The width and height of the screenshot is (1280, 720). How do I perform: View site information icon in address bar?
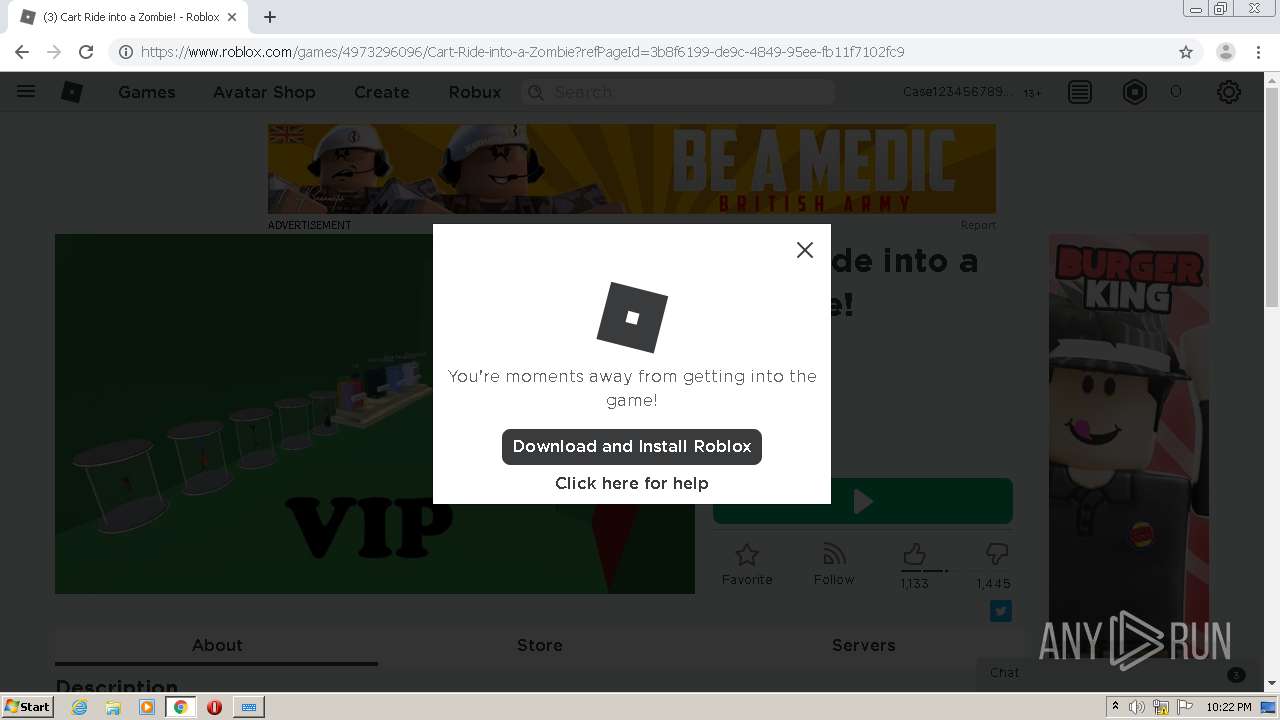tap(126, 52)
